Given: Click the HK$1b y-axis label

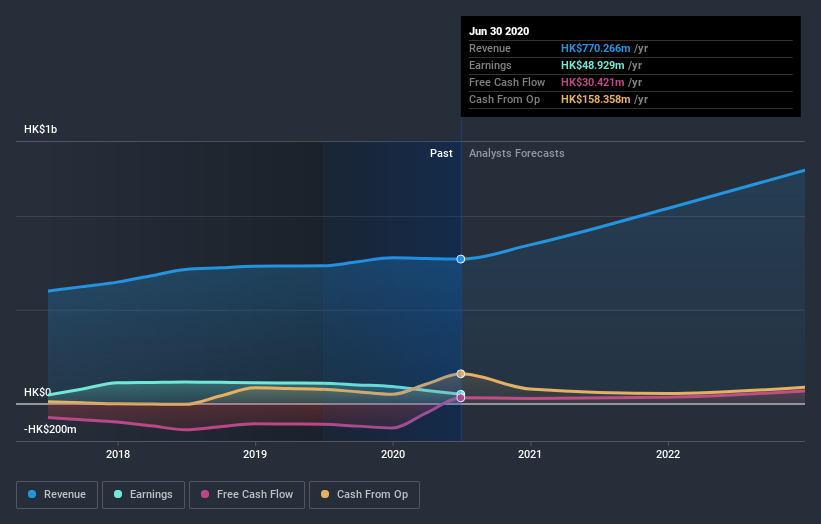Looking at the screenshot, I should pyautogui.click(x=40, y=129).
